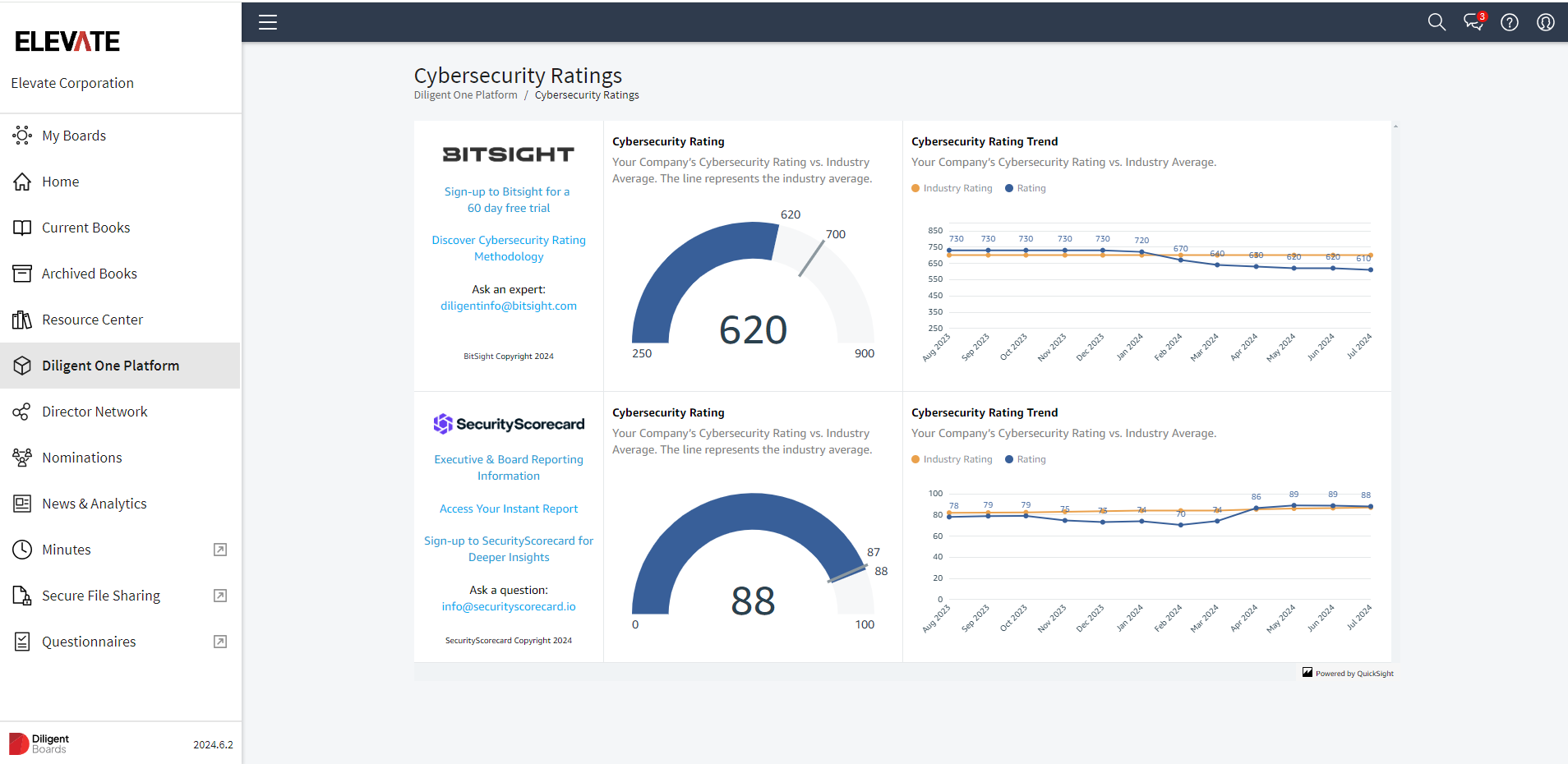Screen dimensions: 1568x764
Task: Click diligentinfo@bitsight.com email link
Action: (x=509, y=306)
